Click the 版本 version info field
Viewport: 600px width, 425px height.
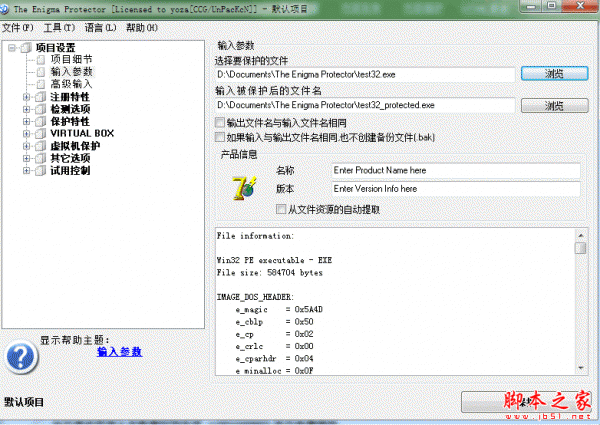tap(456, 189)
